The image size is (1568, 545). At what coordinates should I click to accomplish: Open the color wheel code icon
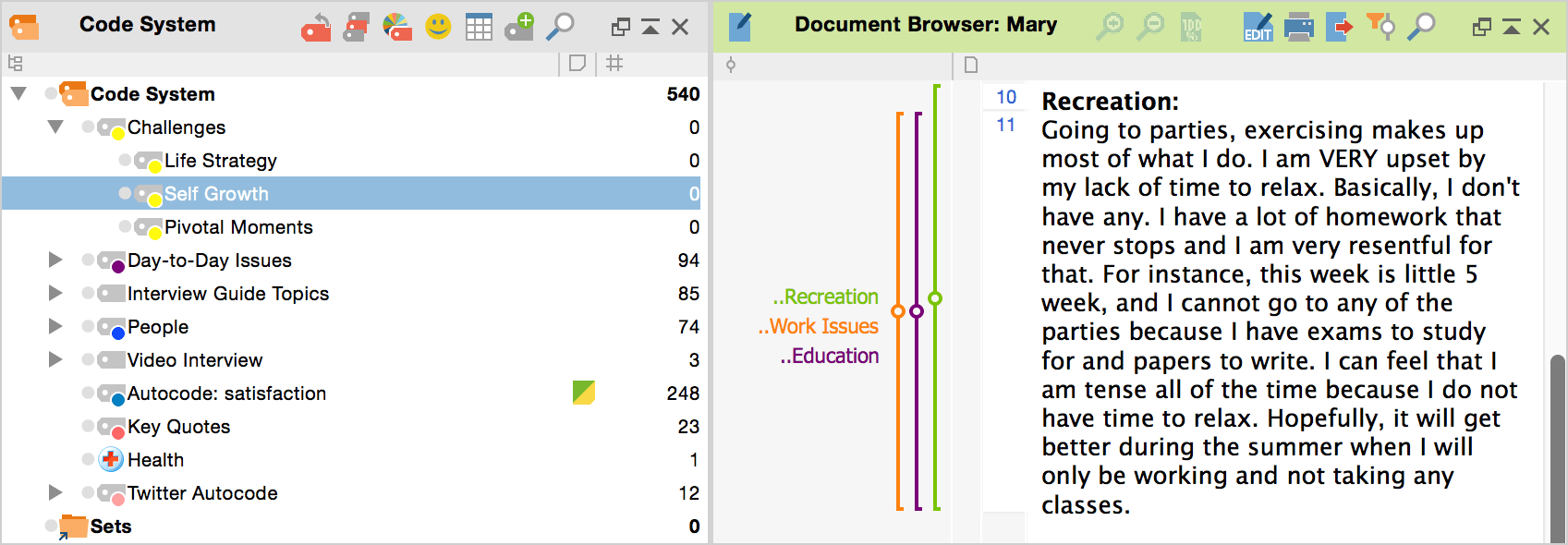pos(397,27)
